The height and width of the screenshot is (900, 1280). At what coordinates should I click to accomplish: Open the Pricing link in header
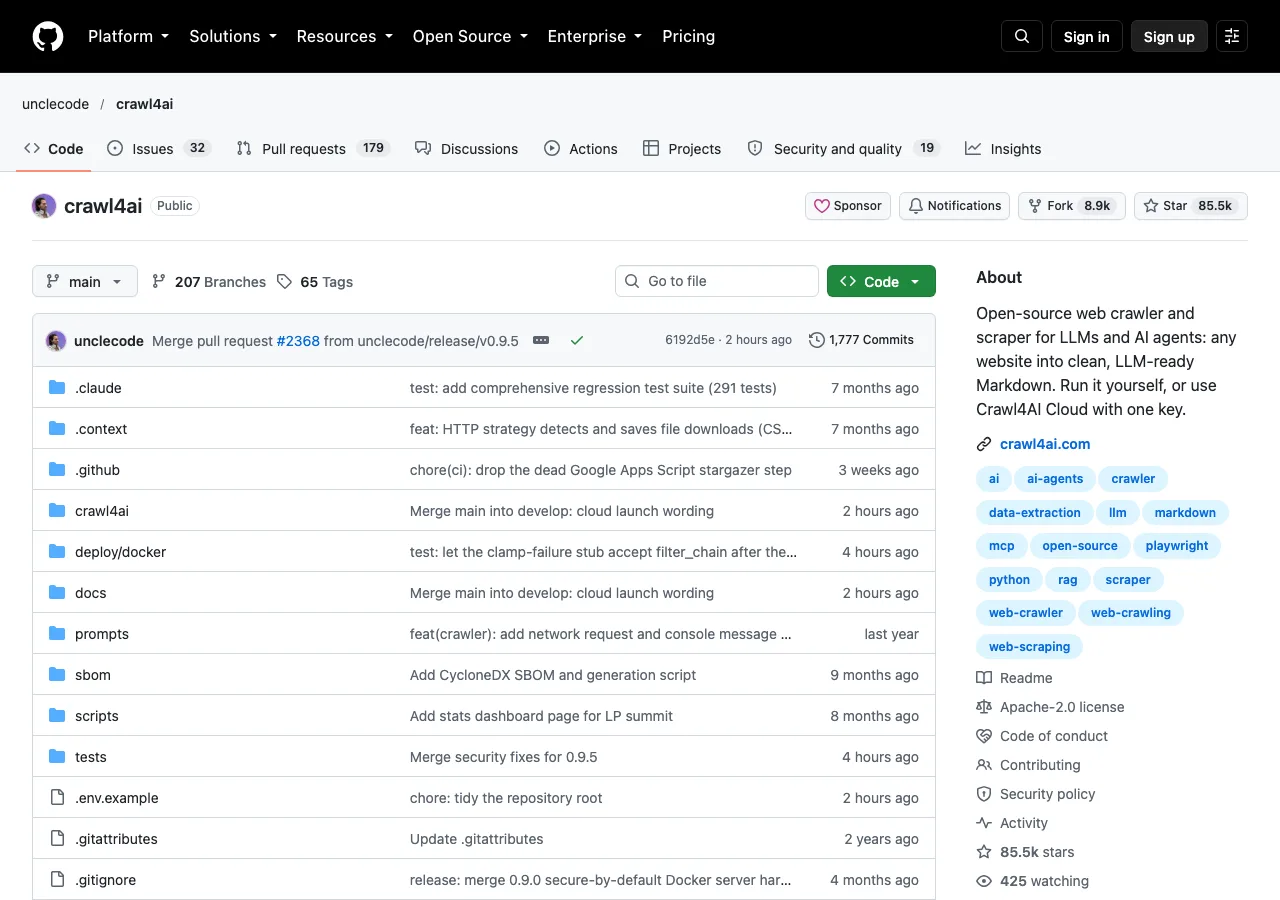click(689, 36)
